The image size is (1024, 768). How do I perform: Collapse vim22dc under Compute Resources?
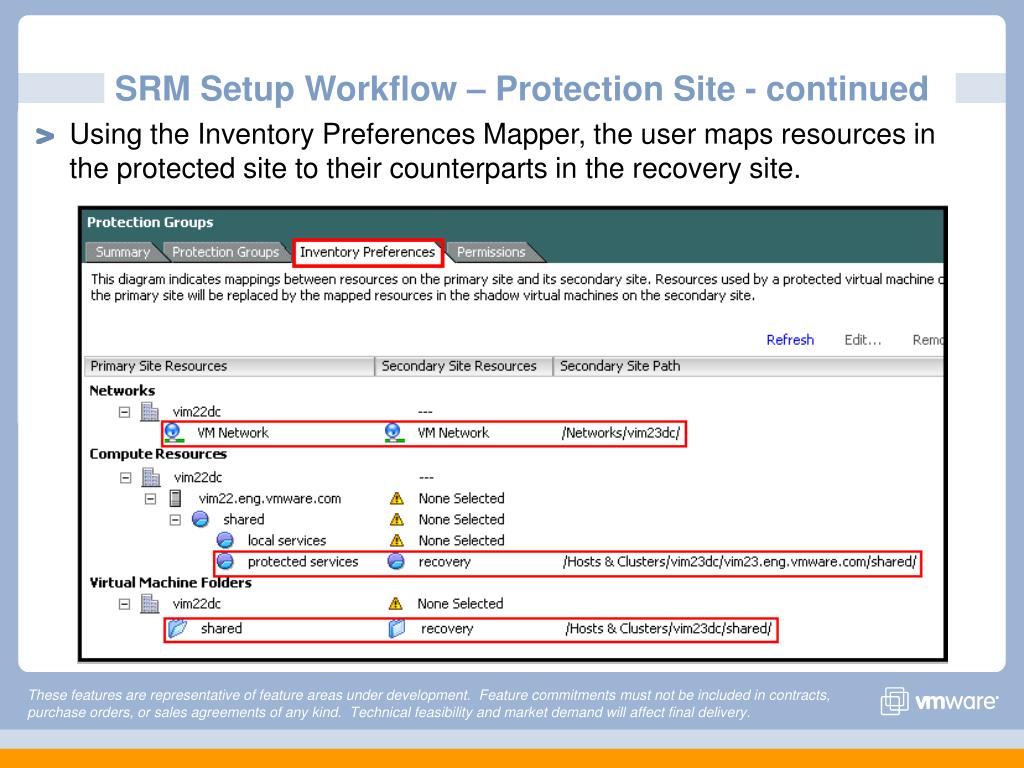point(125,478)
